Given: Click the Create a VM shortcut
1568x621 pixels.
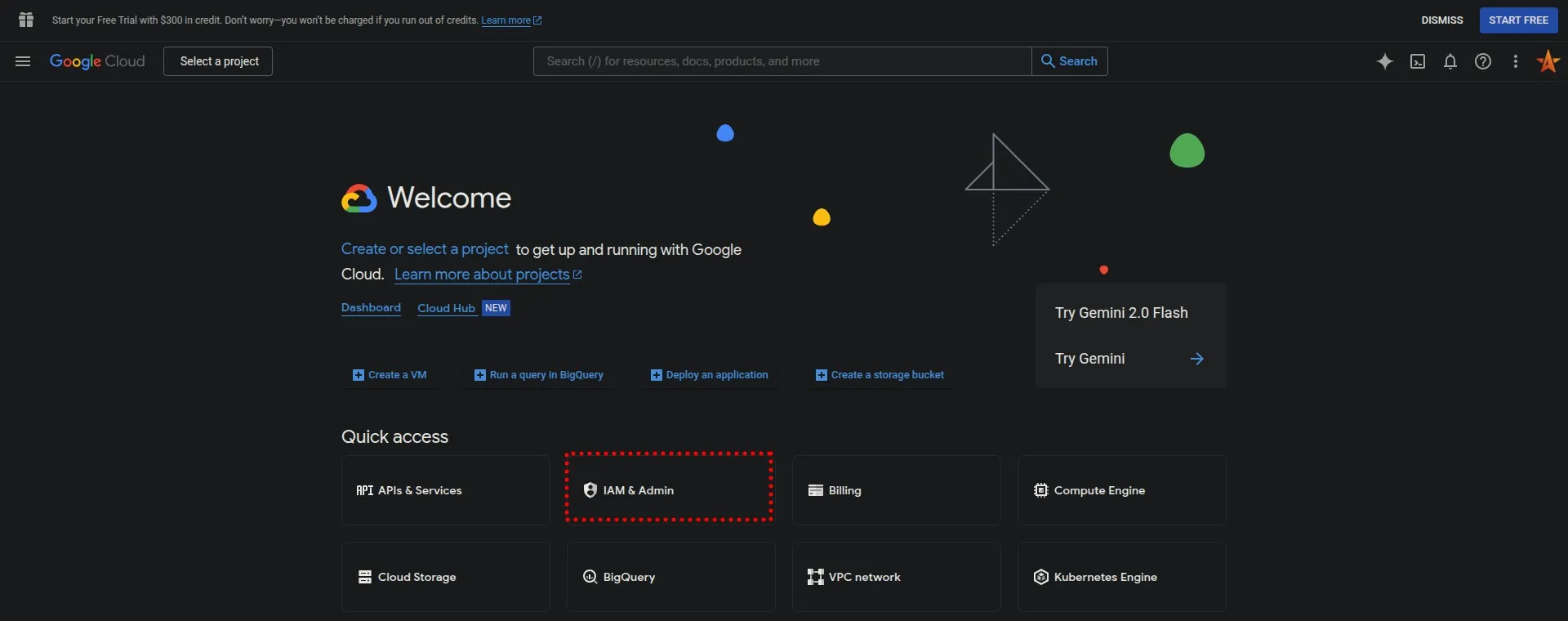Looking at the screenshot, I should pos(390,375).
